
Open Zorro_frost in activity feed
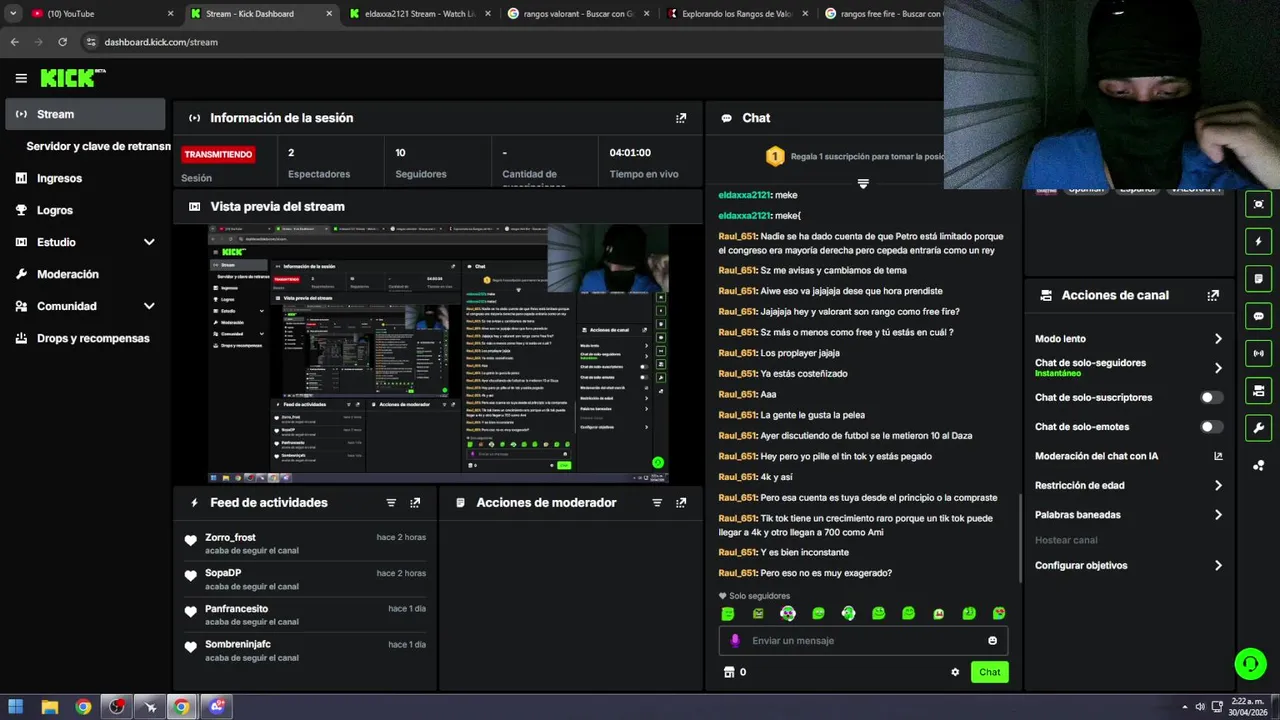pos(230,538)
